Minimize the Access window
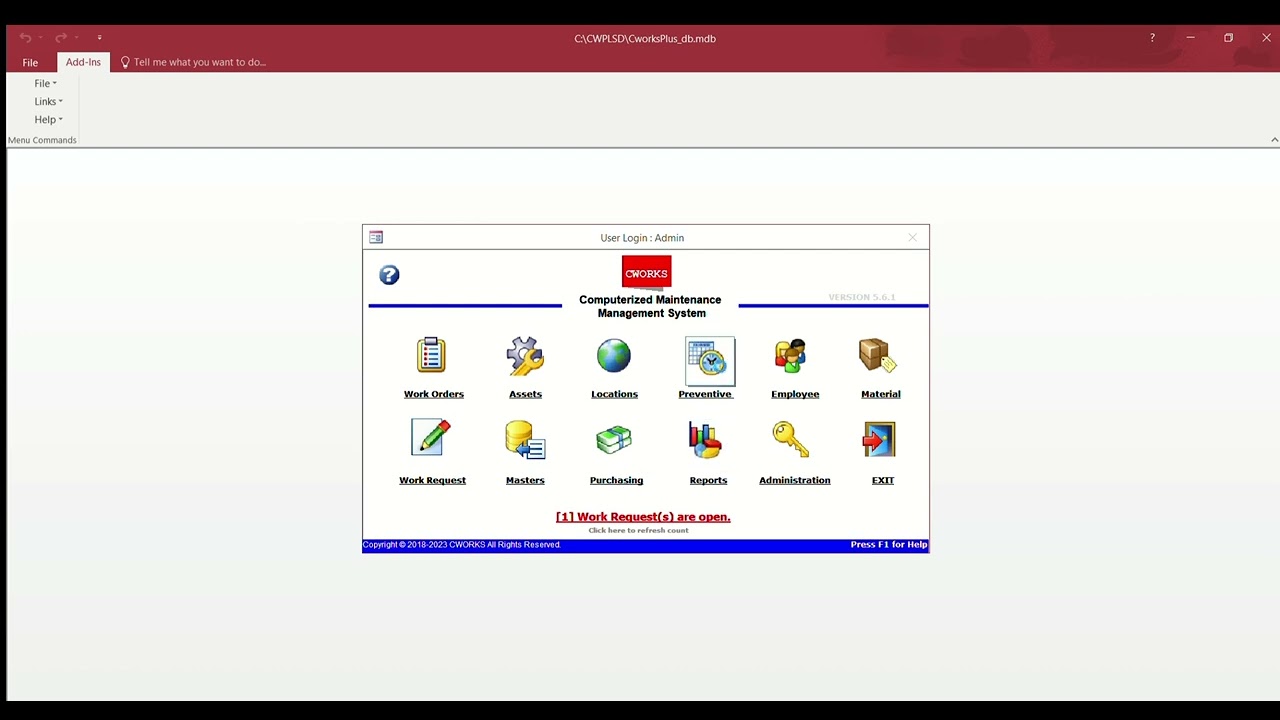 pyautogui.click(x=1190, y=38)
